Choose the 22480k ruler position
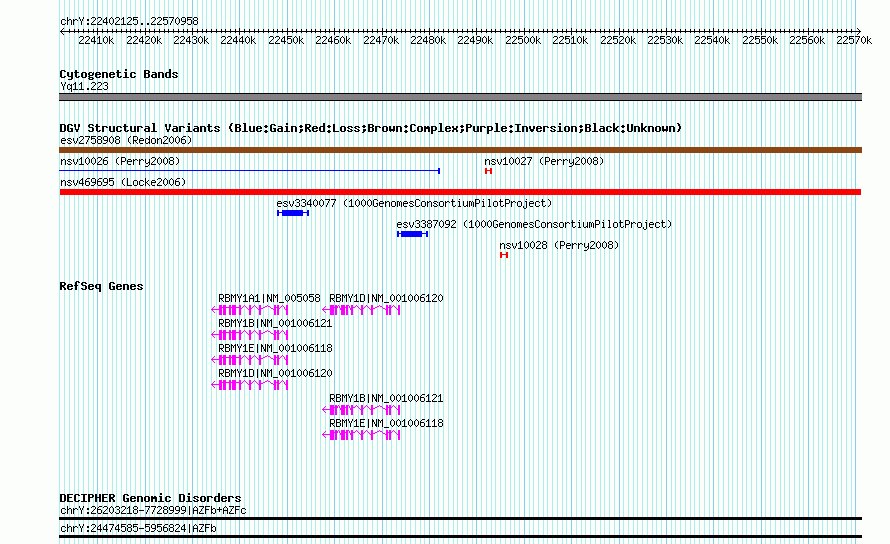Screen dimensions: 890x544 tap(427, 40)
